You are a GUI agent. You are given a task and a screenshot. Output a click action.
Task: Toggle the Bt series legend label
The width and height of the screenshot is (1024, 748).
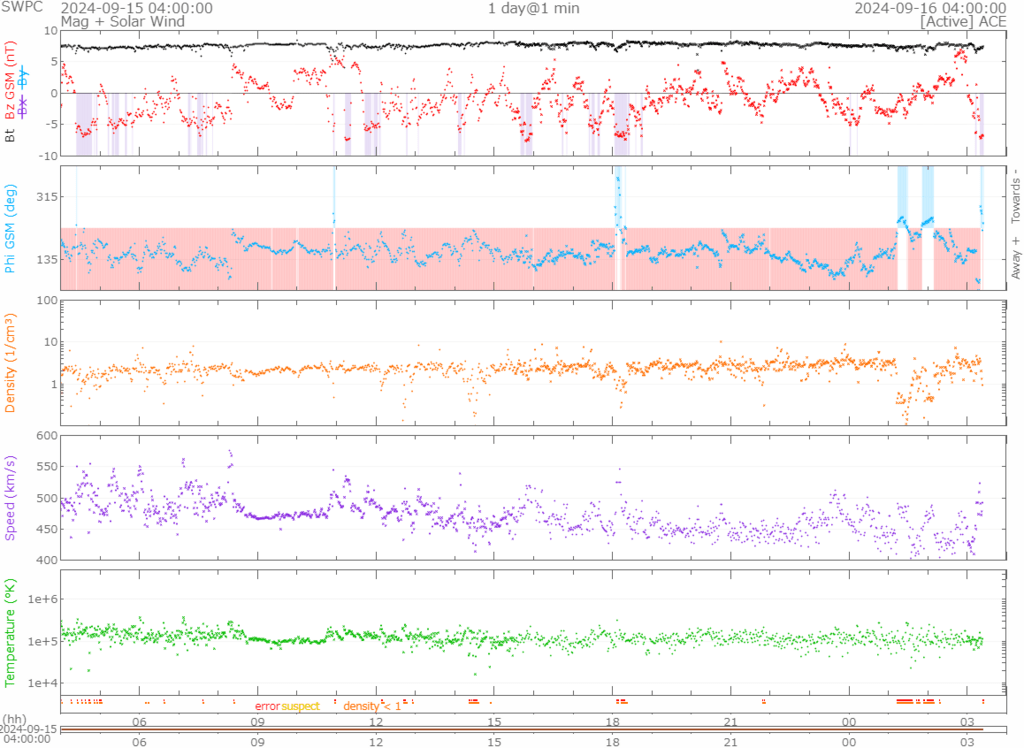pyautogui.click(x=11, y=132)
